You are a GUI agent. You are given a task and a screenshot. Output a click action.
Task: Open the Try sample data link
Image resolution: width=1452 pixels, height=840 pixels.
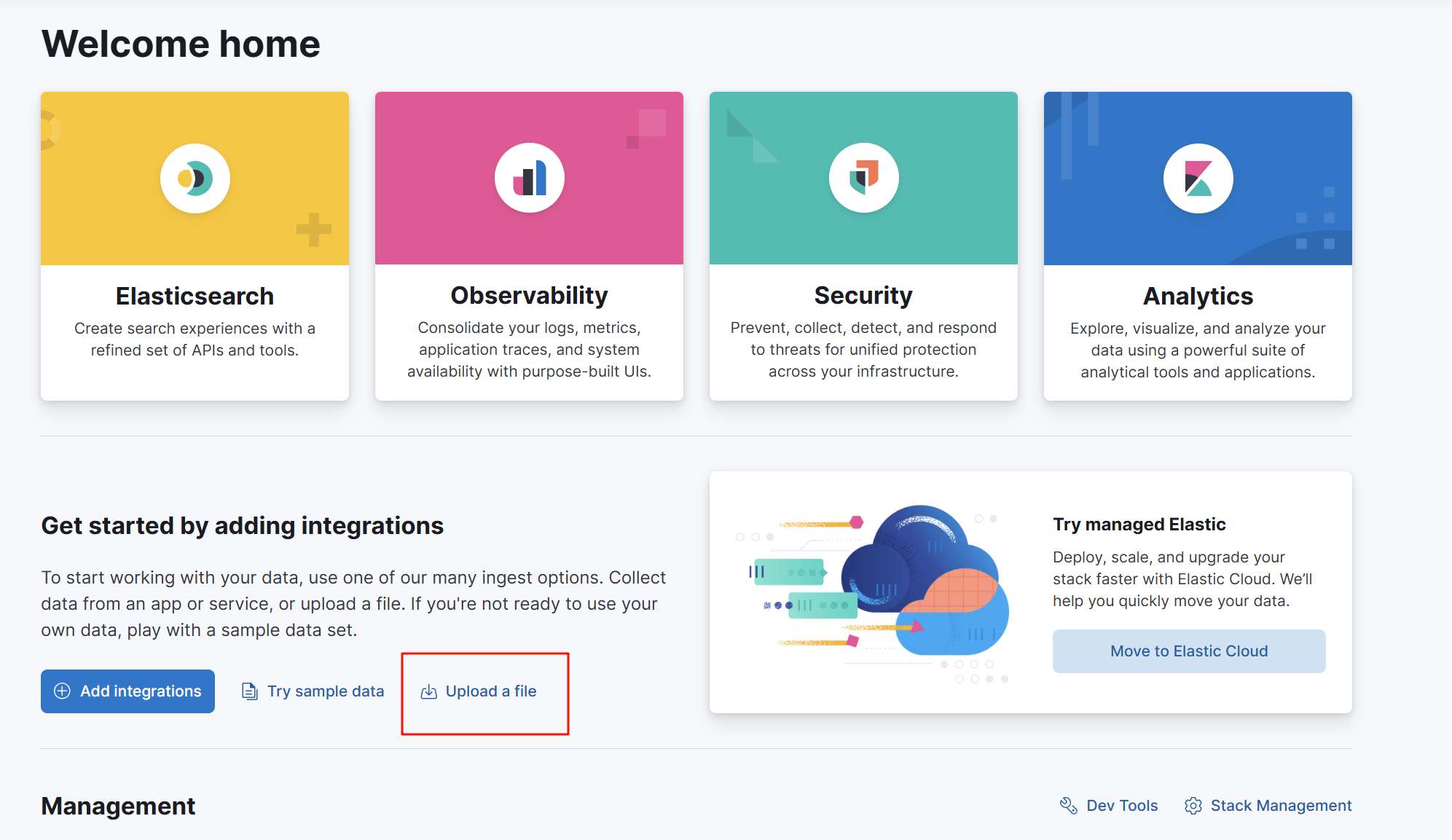[325, 691]
